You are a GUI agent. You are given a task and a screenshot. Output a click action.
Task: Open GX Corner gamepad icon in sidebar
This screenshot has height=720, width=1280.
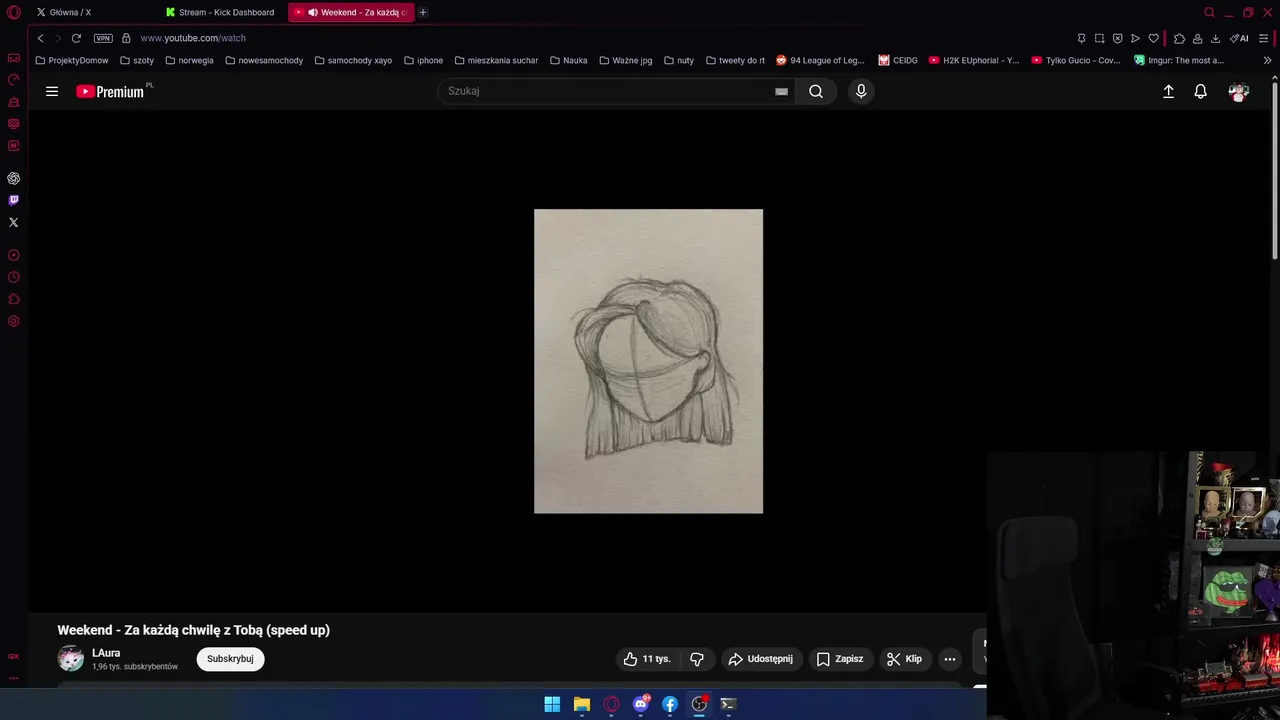point(14,58)
